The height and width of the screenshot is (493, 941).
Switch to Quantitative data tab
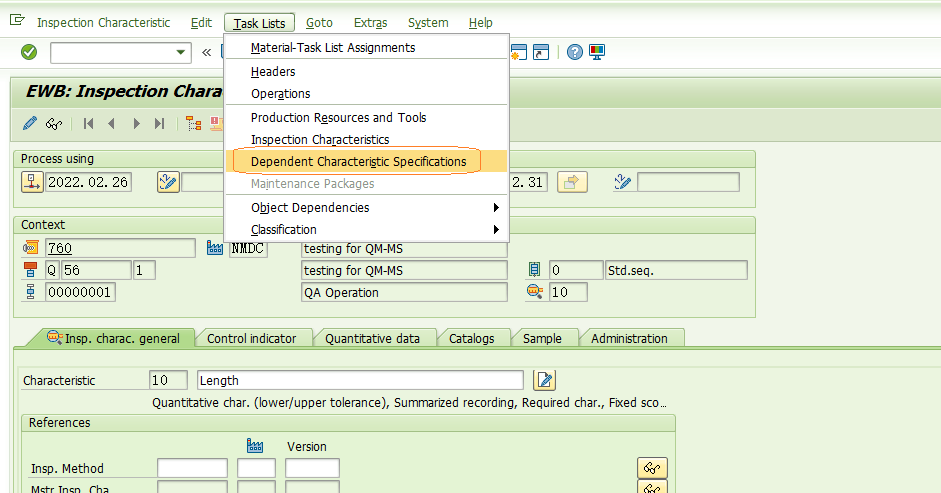pos(372,338)
